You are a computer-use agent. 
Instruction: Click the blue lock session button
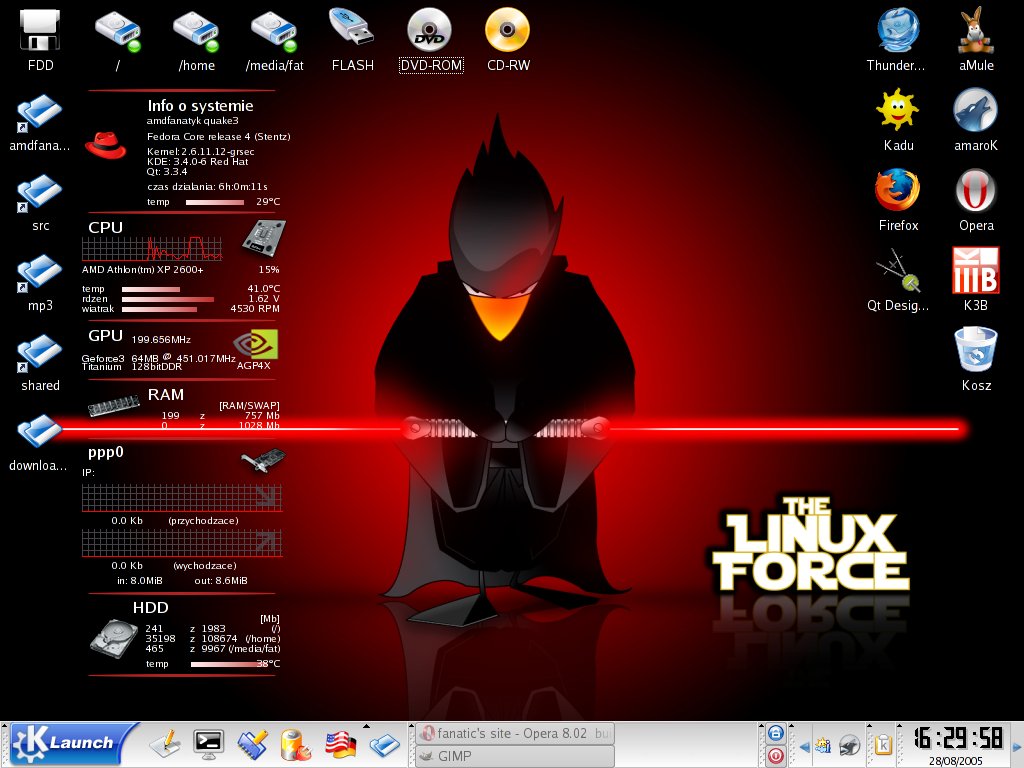pyautogui.click(x=775, y=733)
